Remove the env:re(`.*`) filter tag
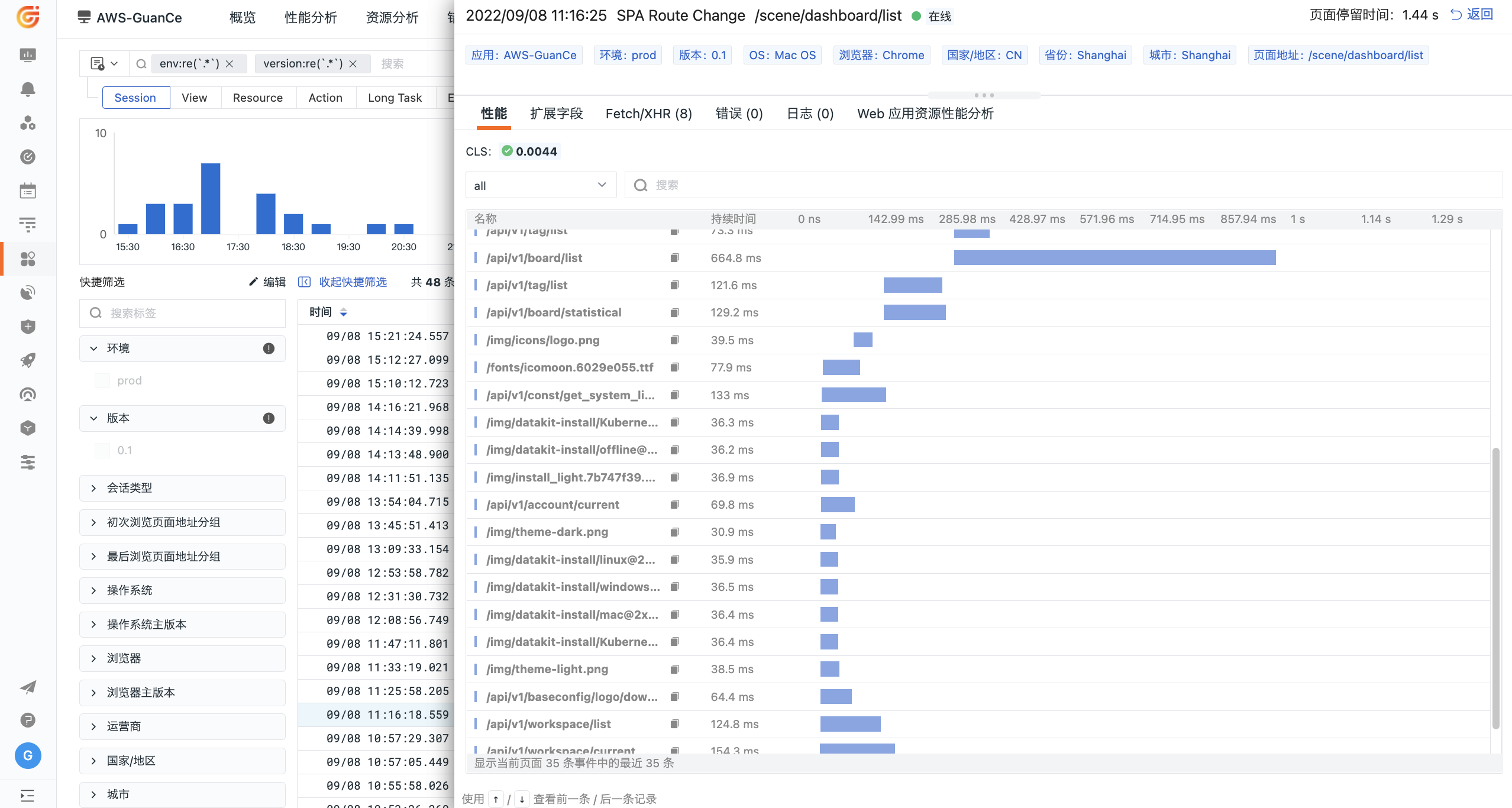 coord(230,63)
